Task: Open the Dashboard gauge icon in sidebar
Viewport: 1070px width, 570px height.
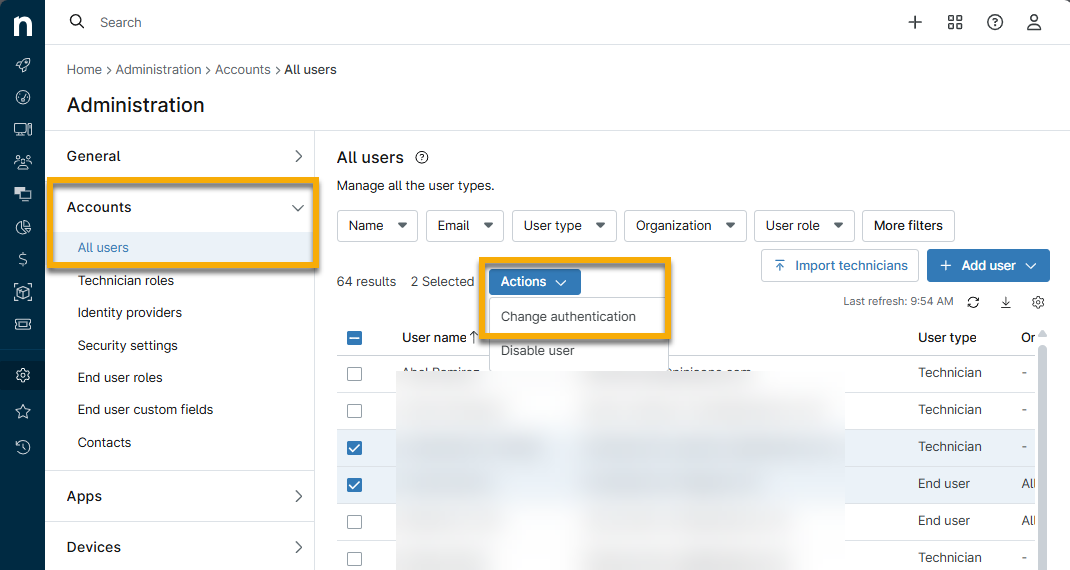Action: (23, 97)
